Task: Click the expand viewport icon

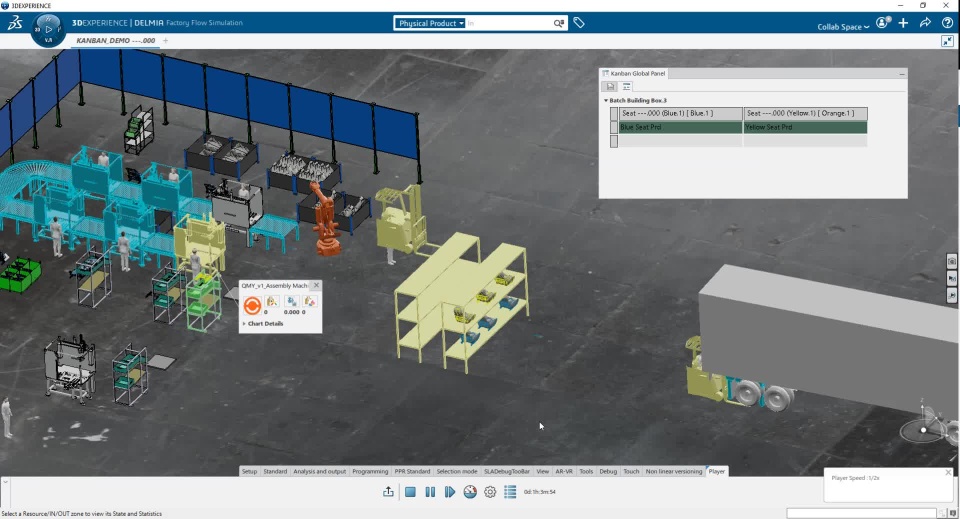Action: click(947, 41)
